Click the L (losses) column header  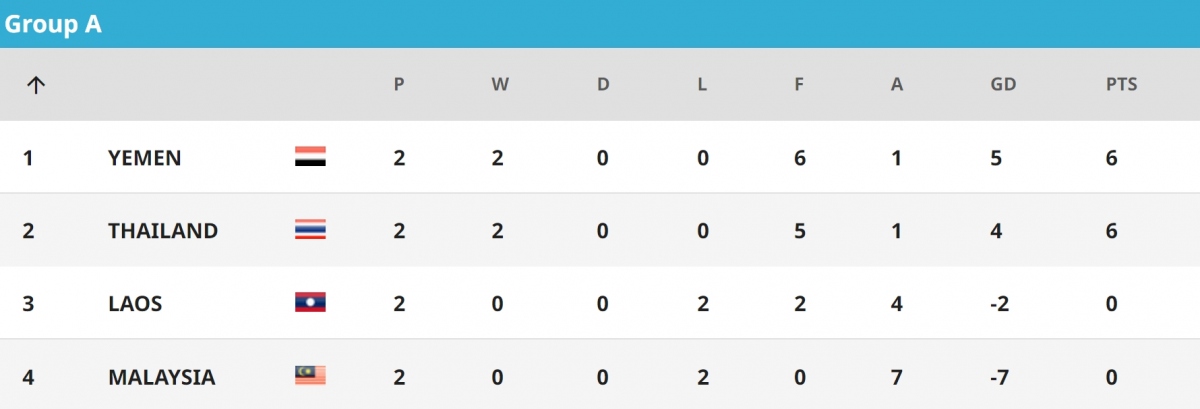coord(702,85)
